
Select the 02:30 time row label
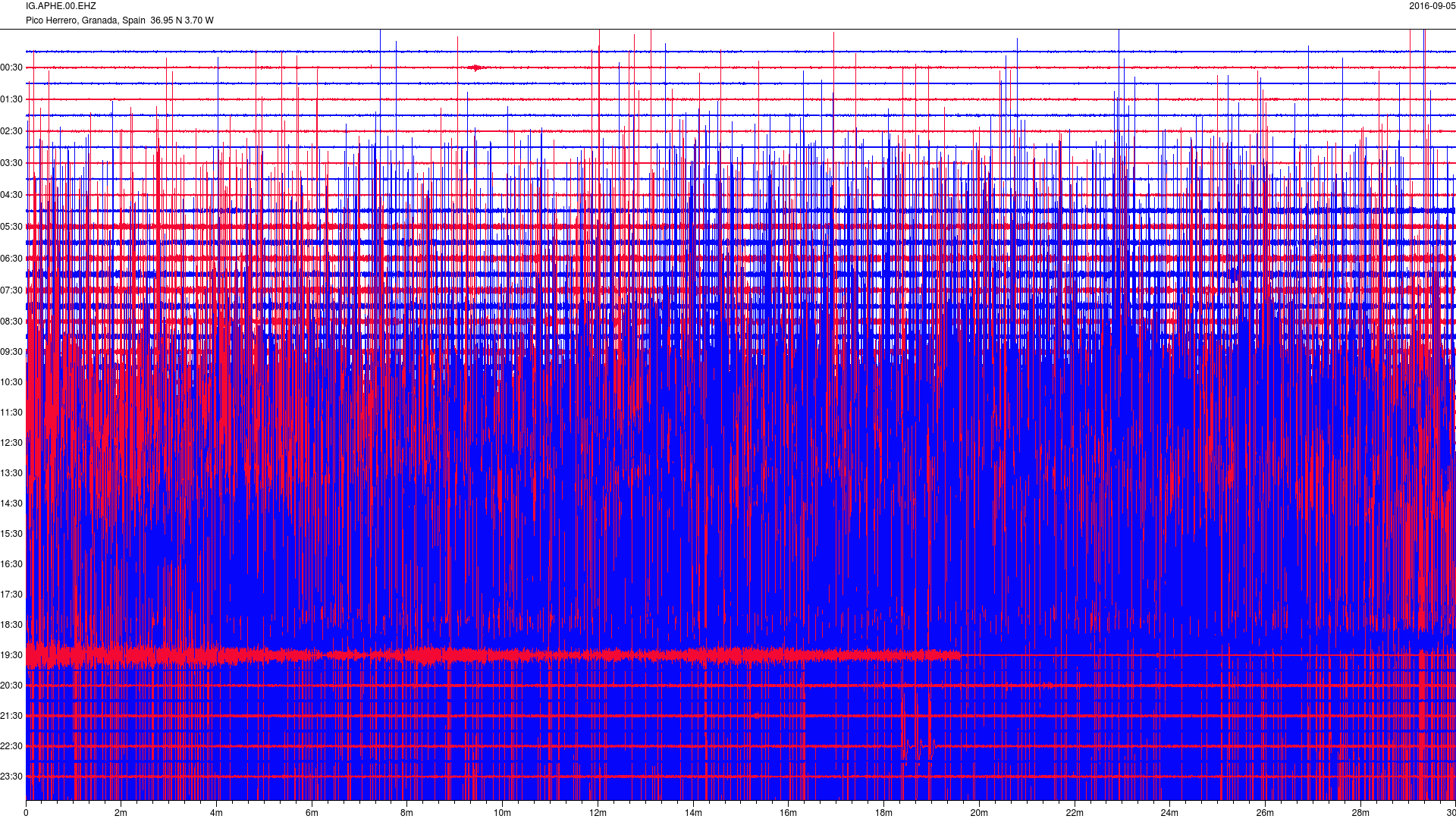(11, 131)
